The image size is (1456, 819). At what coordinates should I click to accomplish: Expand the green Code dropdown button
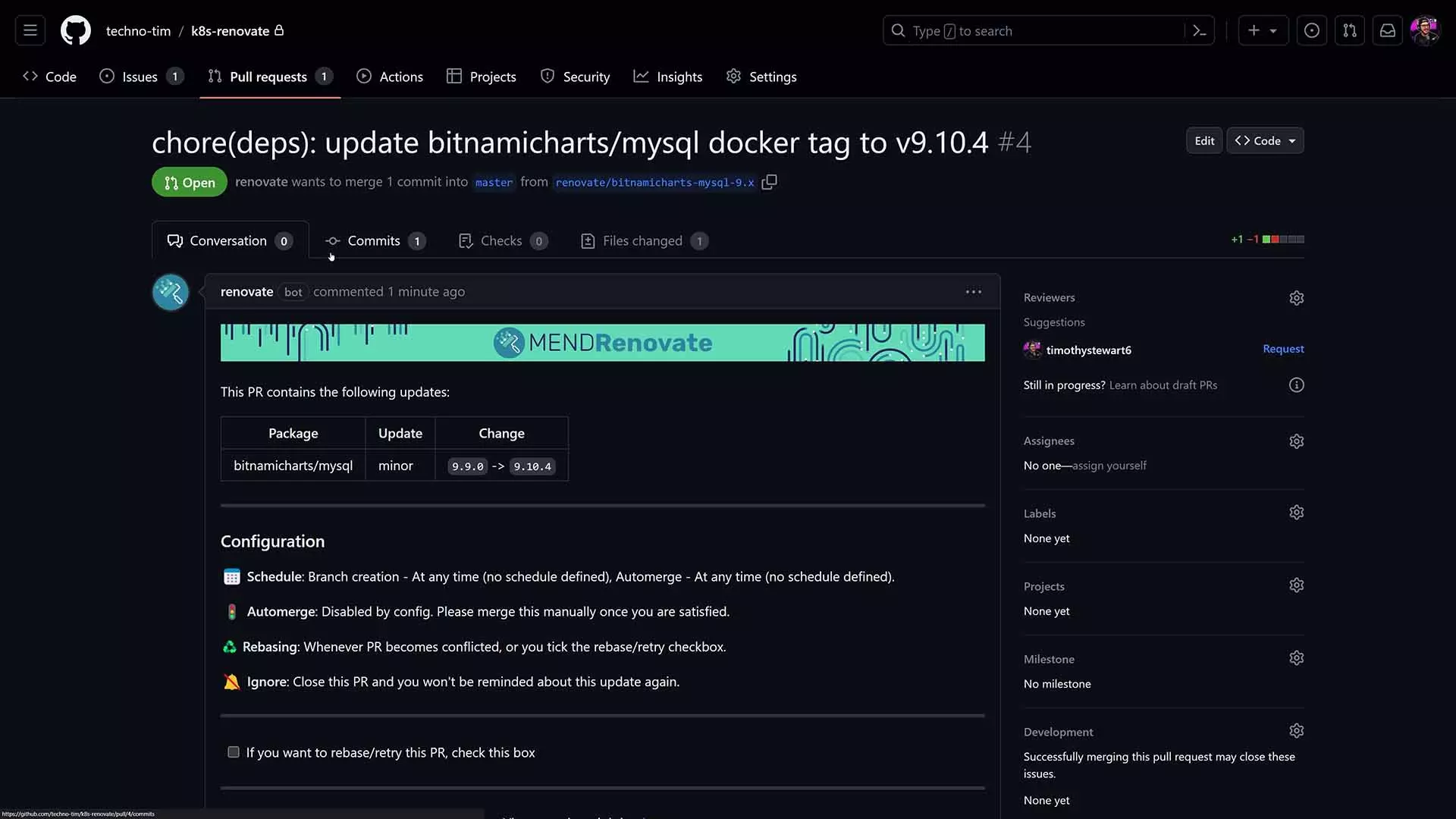pos(1265,140)
